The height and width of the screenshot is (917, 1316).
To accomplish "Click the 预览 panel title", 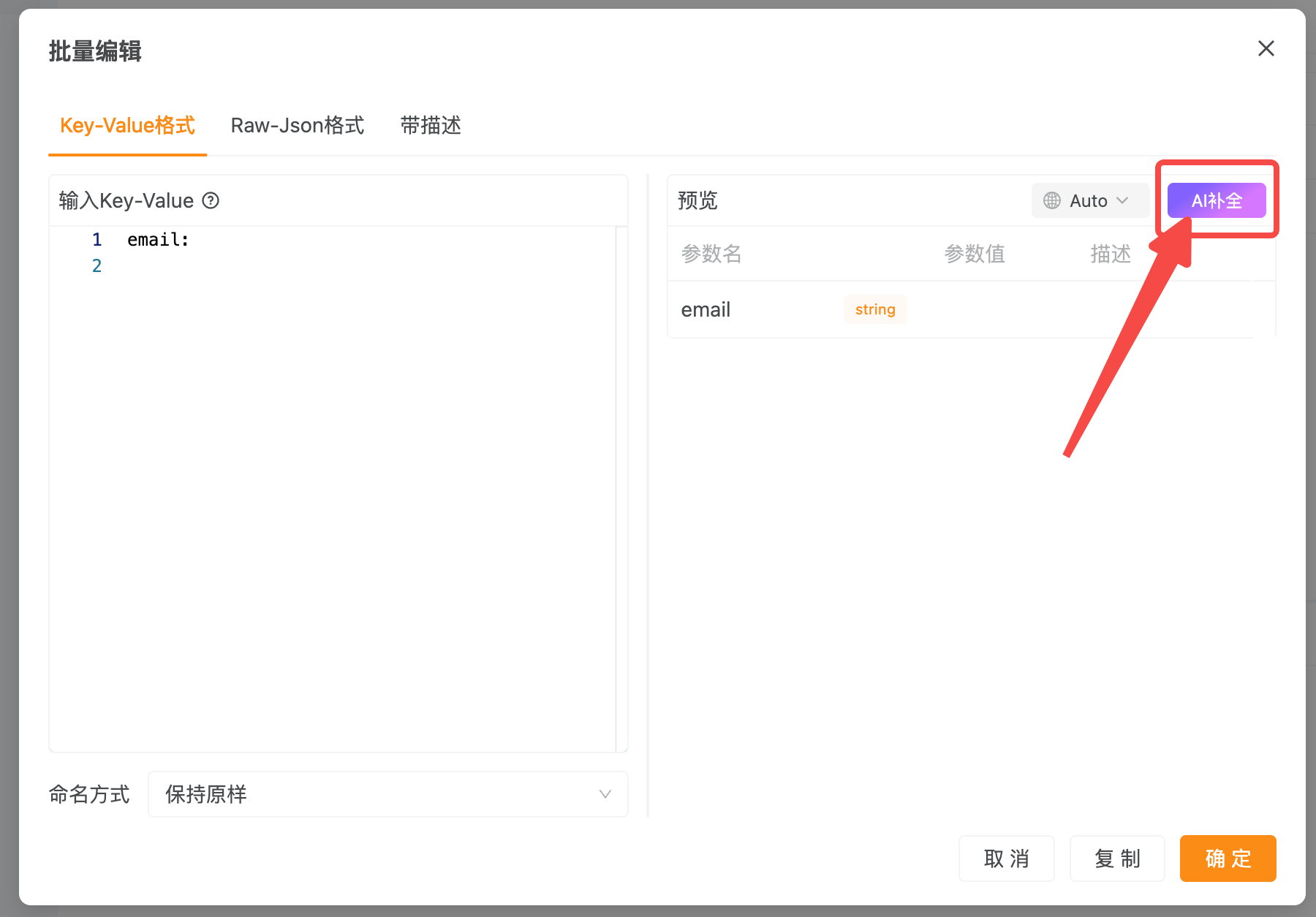I will (x=697, y=200).
